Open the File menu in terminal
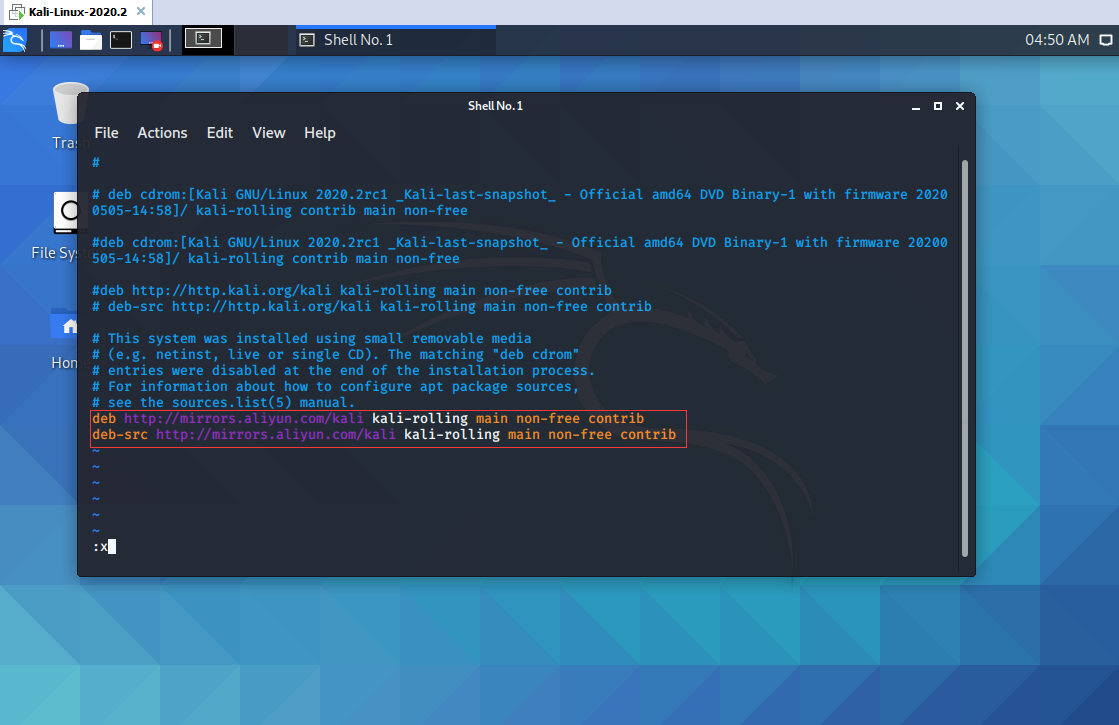Viewport: 1119px width, 725px height. pos(106,133)
